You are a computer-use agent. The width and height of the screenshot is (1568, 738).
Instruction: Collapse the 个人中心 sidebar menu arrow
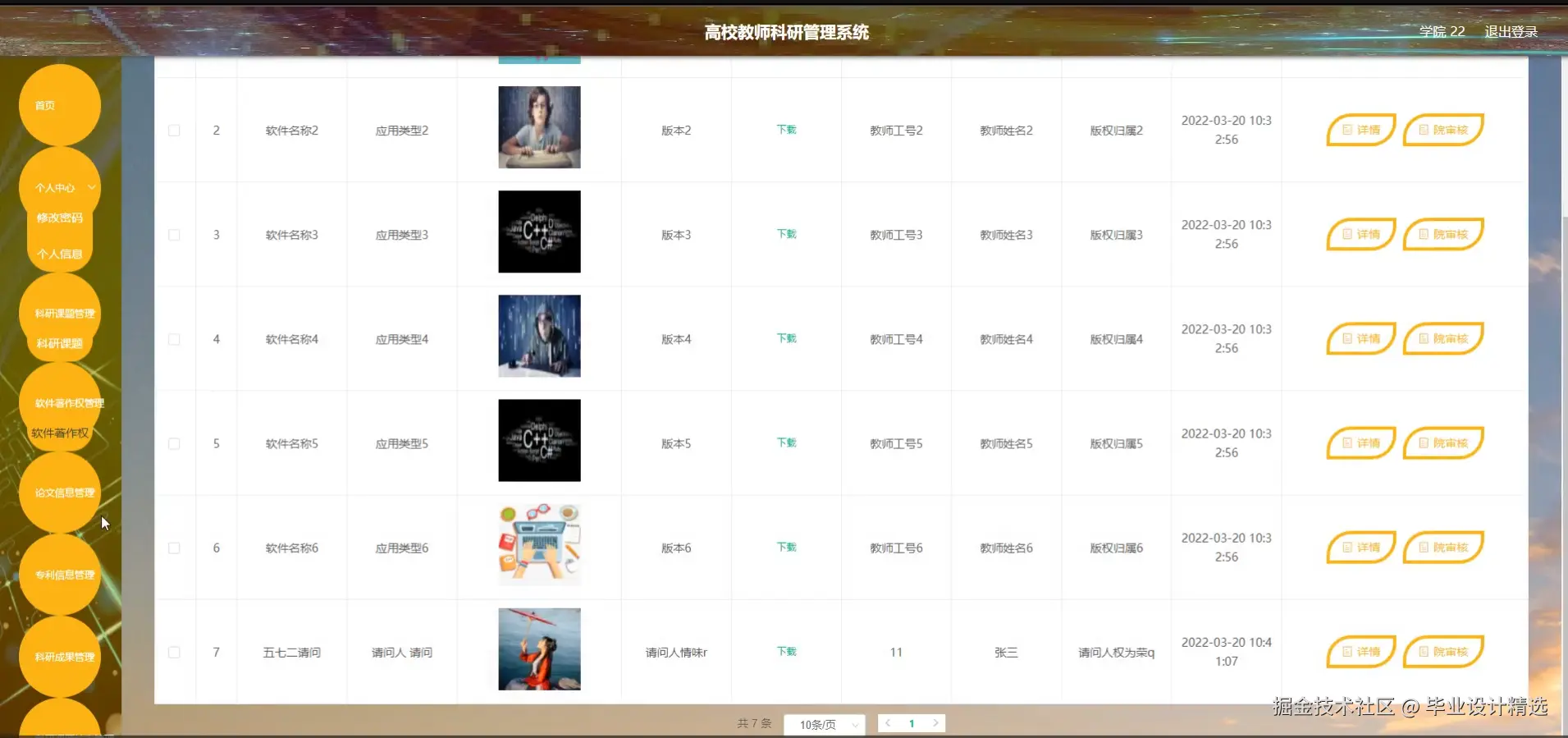92,187
